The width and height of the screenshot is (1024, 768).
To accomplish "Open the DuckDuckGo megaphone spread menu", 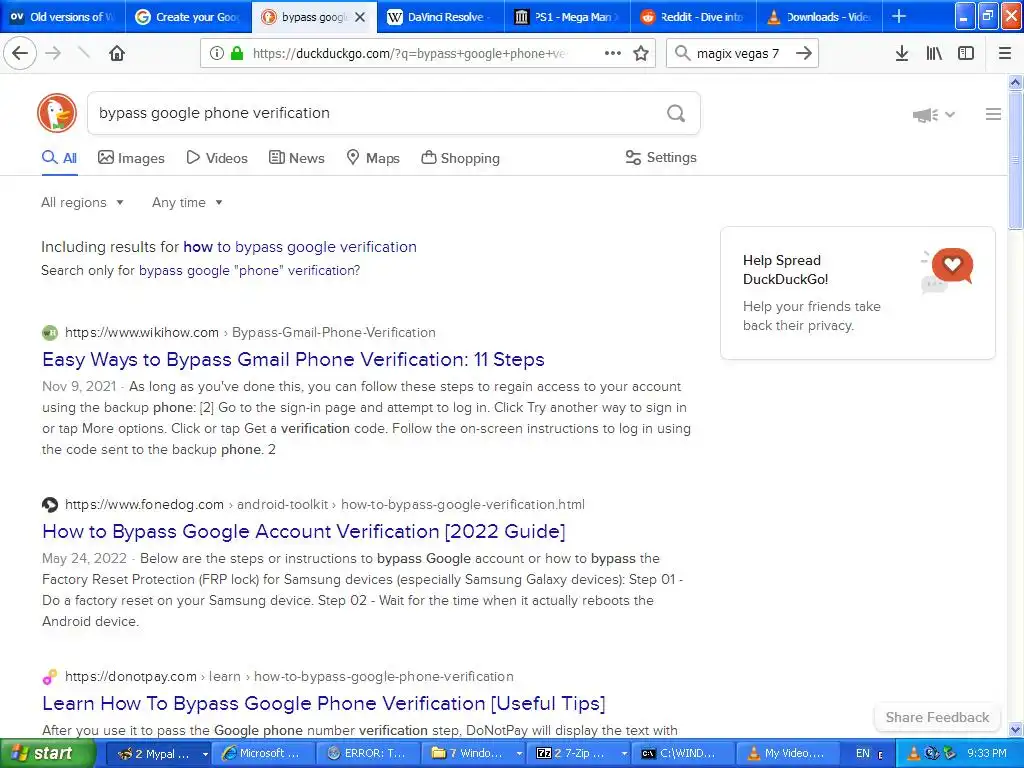I will click(x=933, y=115).
